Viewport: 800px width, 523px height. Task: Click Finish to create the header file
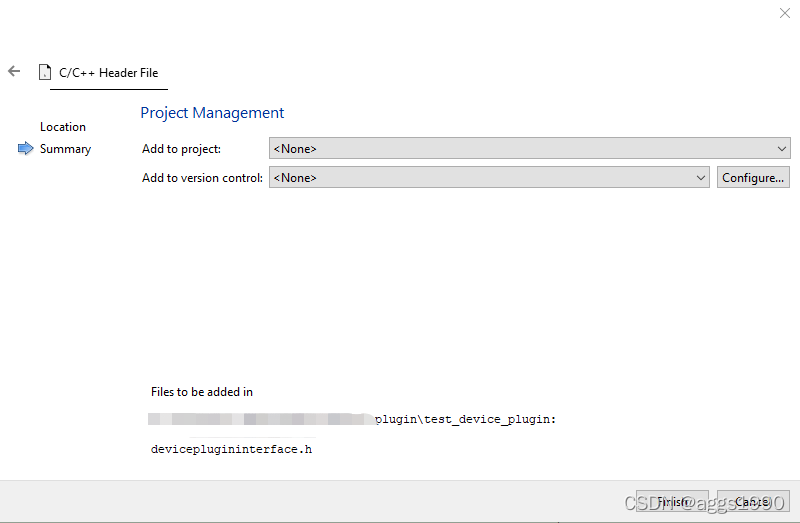point(672,502)
